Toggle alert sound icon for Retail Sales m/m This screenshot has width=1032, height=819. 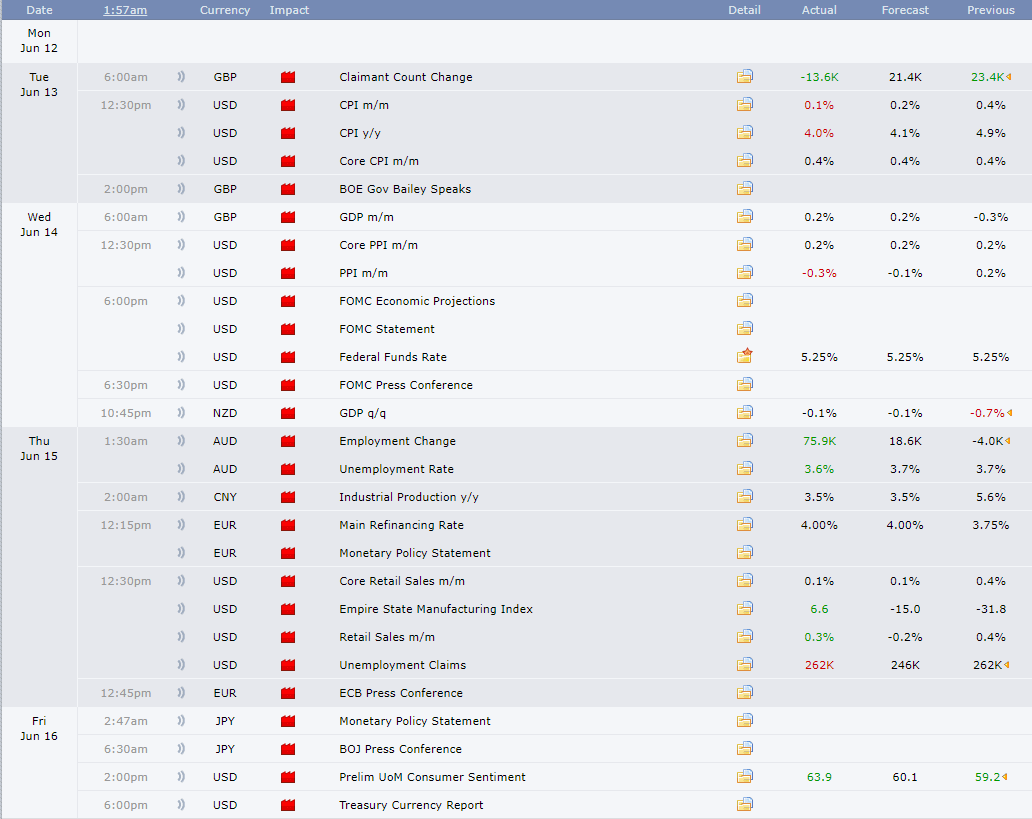pyautogui.click(x=181, y=637)
